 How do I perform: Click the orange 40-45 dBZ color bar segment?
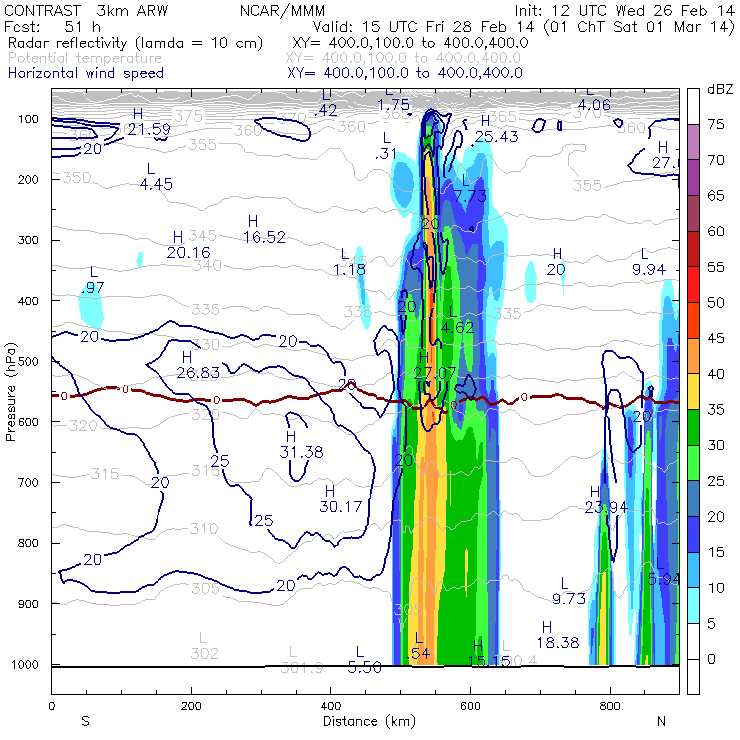click(693, 356)
